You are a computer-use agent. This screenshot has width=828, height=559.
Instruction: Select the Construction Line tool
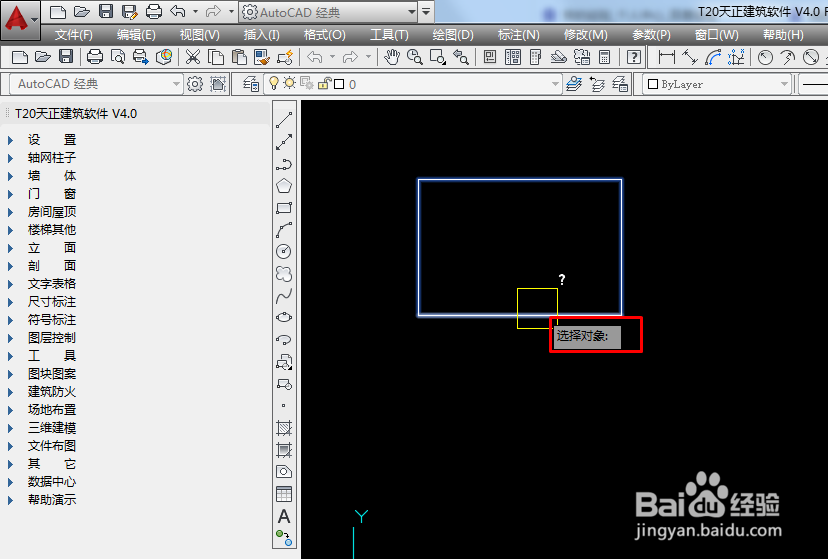click(284, 142)
